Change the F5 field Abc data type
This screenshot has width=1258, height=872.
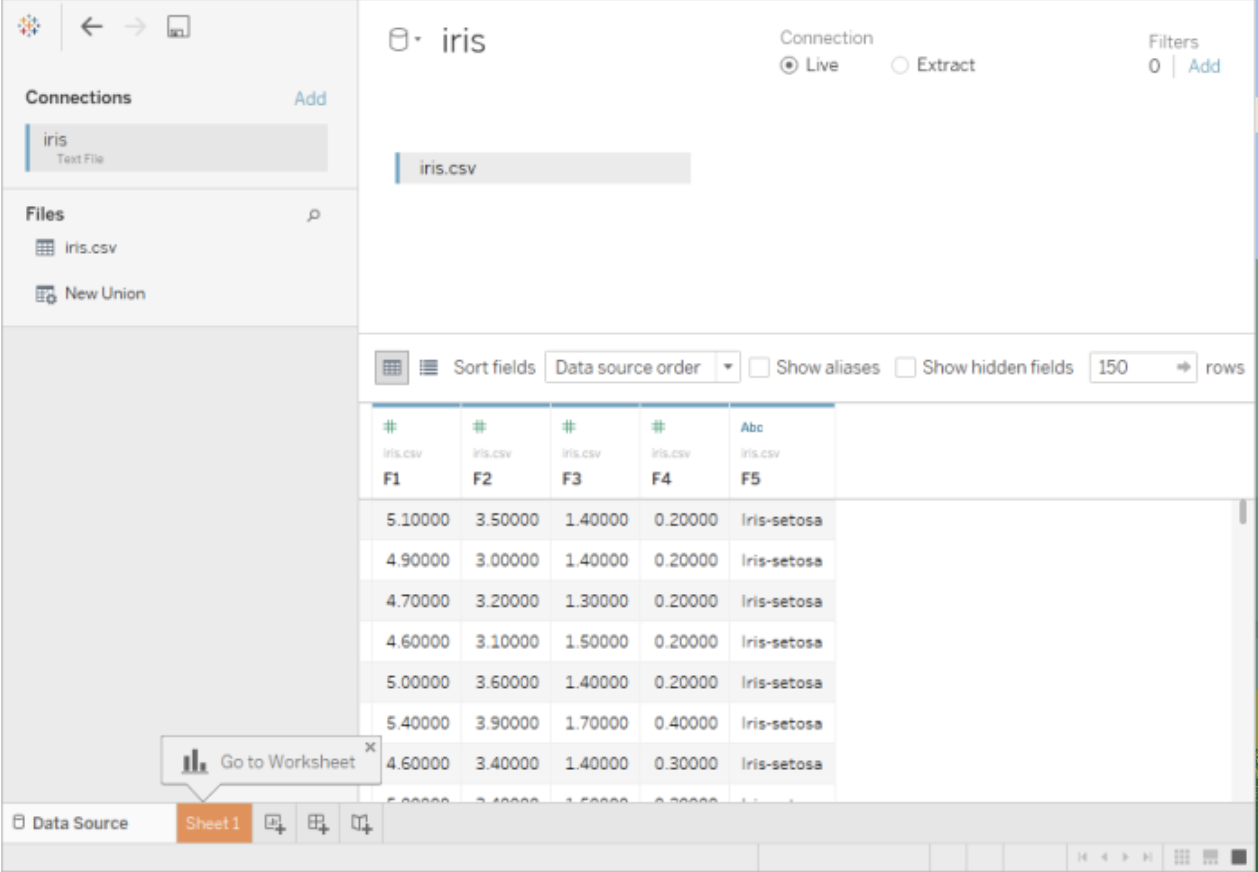[x=752, y=427]
